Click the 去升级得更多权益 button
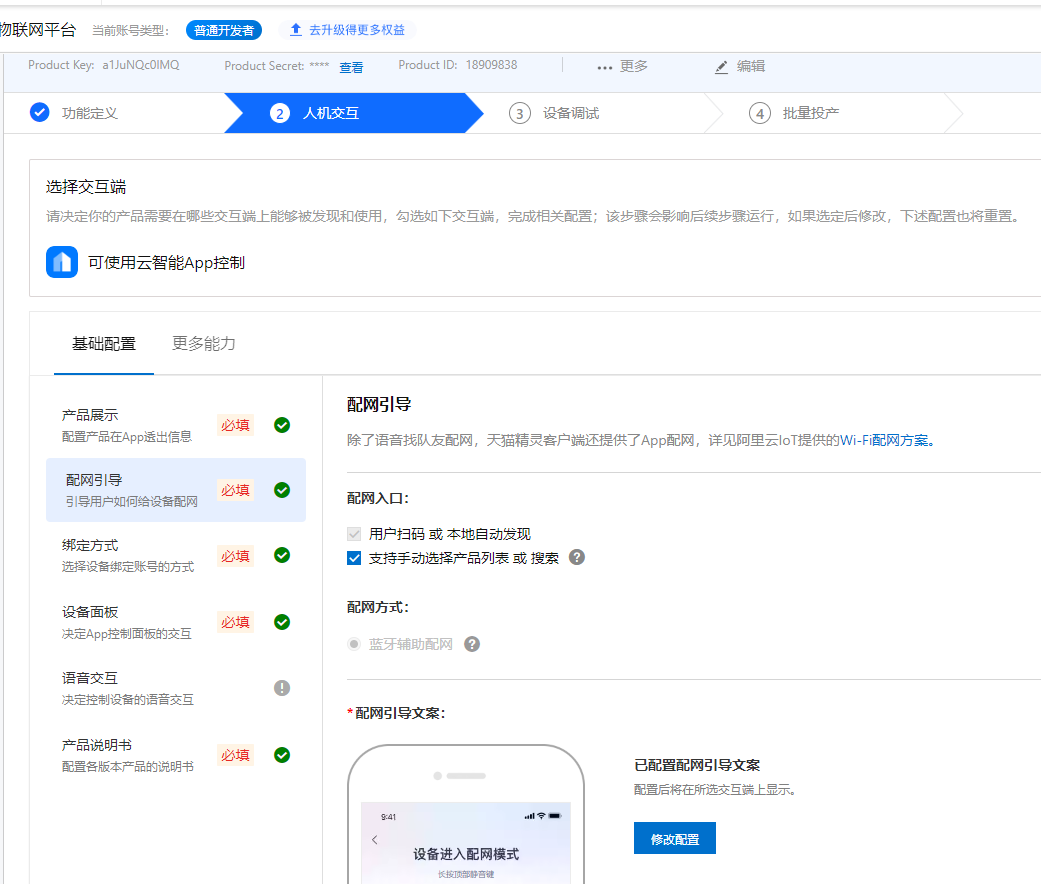 click(x=348, y=30)
